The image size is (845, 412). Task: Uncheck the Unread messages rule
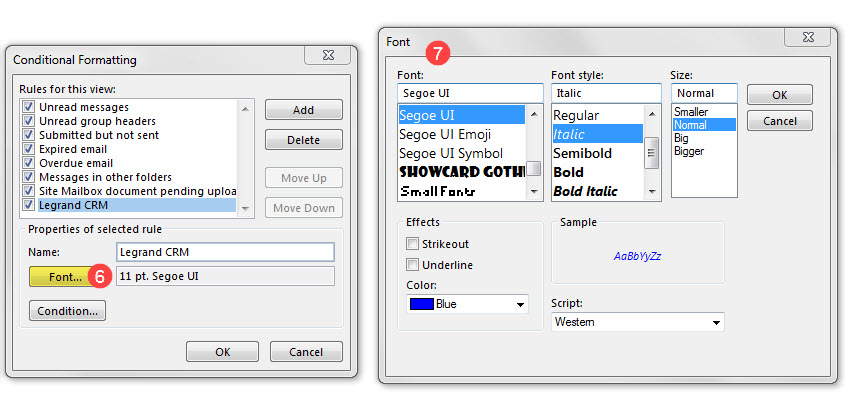point(28,107)
